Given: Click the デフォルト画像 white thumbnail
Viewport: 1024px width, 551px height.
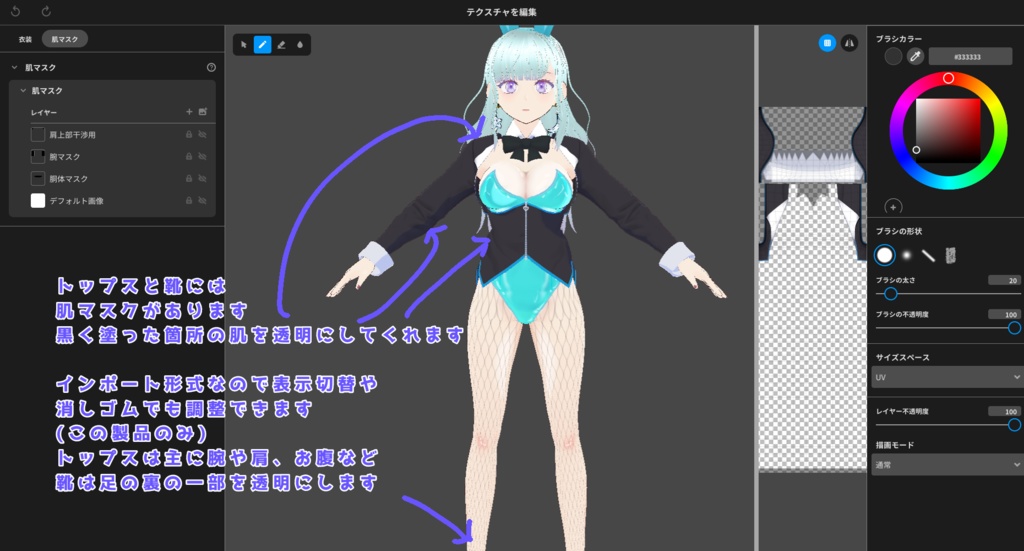Looking at the screenshot, I should [x=38, y=200].
